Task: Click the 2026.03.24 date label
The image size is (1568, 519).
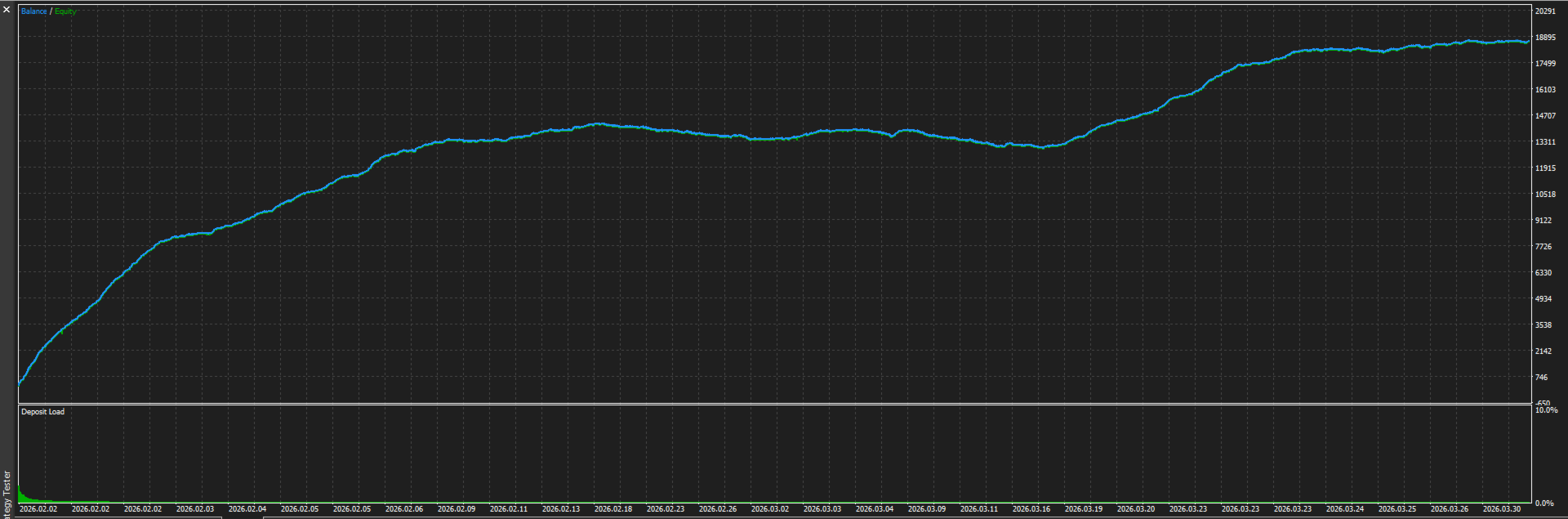Action: [x=1345, y=509]
